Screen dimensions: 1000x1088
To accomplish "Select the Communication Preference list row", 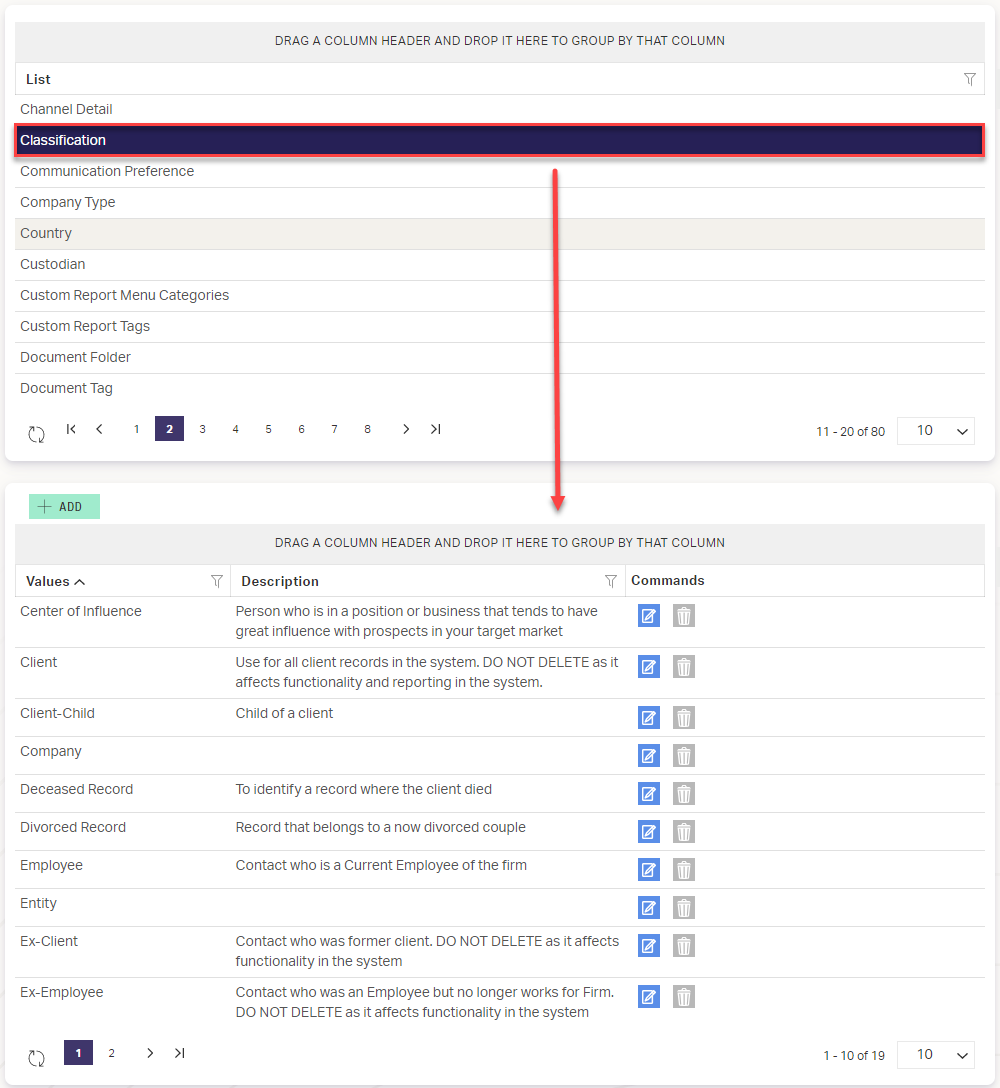I will [500, 171].
